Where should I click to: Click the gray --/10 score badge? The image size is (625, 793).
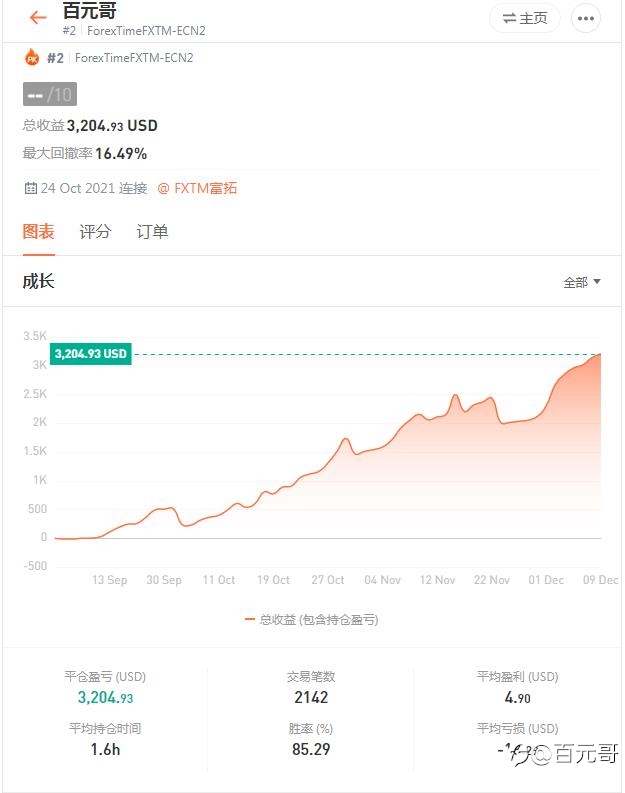point(50,94)
